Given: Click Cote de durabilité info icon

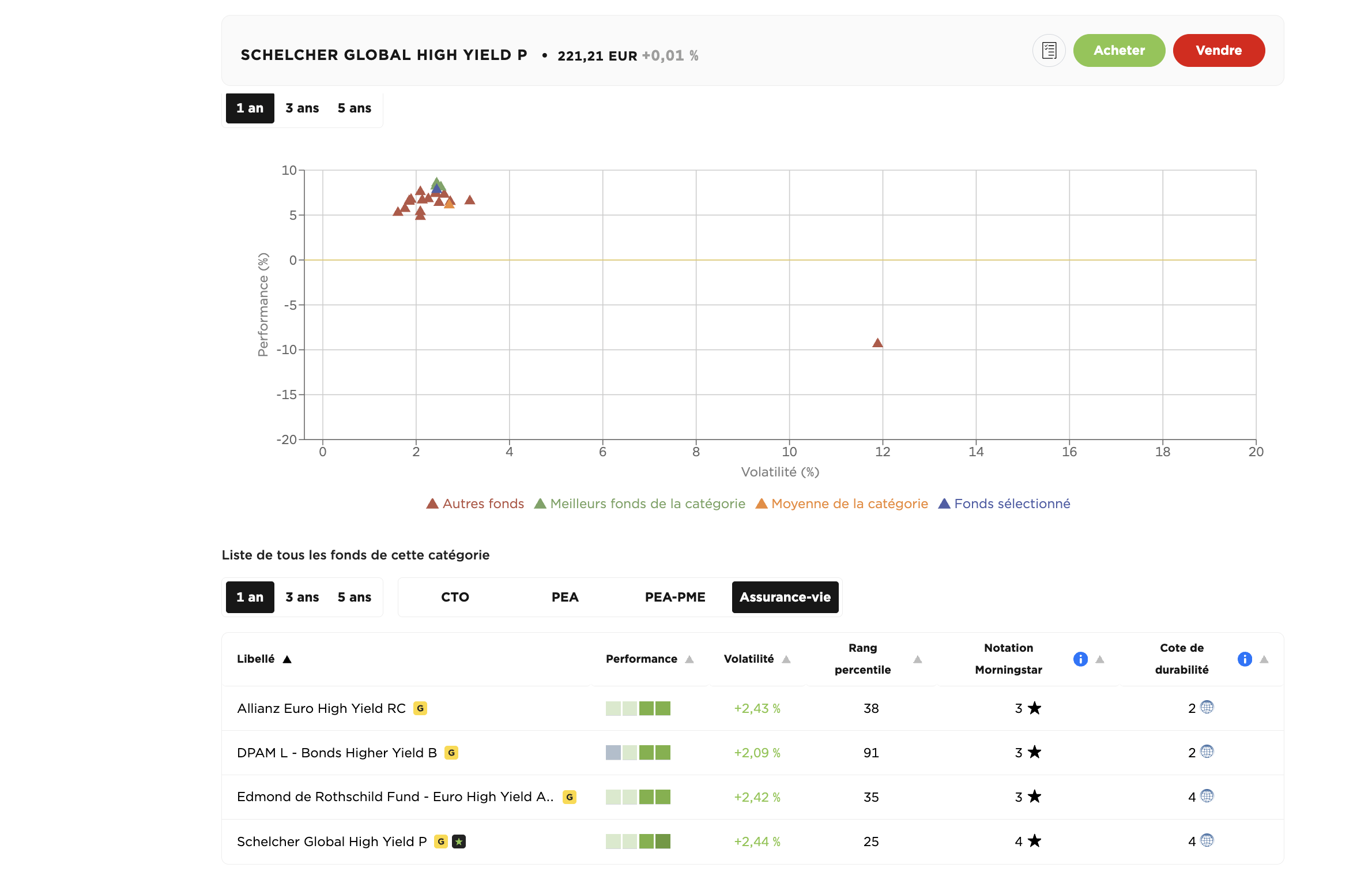Looking at the screenshot, I should click(x=1245, y=659).
